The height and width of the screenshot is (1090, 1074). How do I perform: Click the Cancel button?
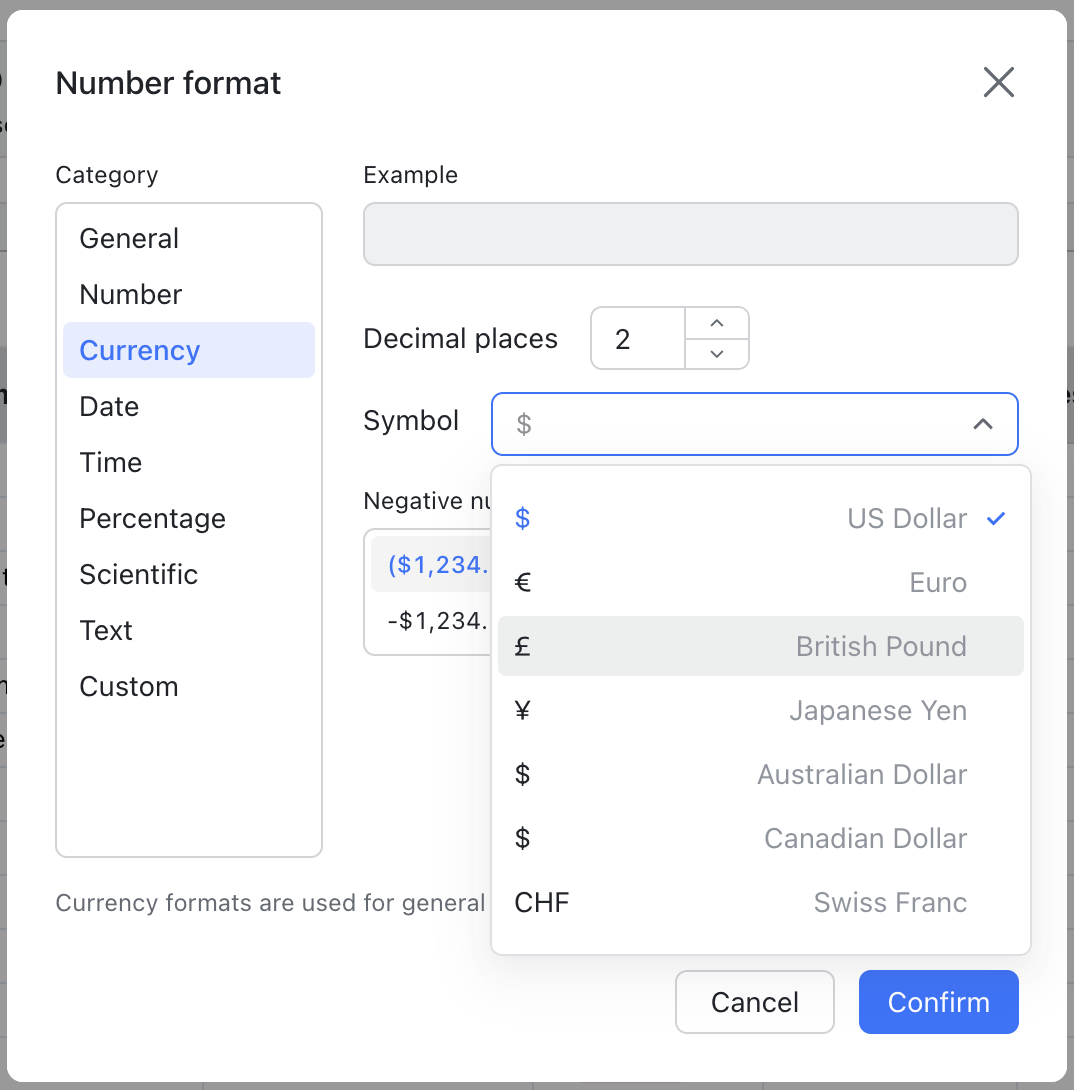tap(754, 1002)
